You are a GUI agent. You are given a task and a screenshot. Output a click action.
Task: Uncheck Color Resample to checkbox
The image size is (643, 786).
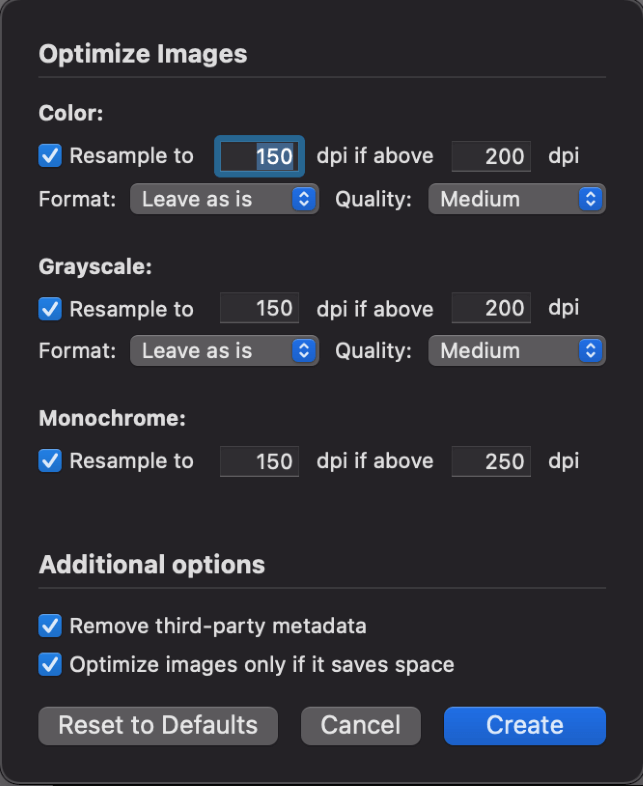point(50,156)
